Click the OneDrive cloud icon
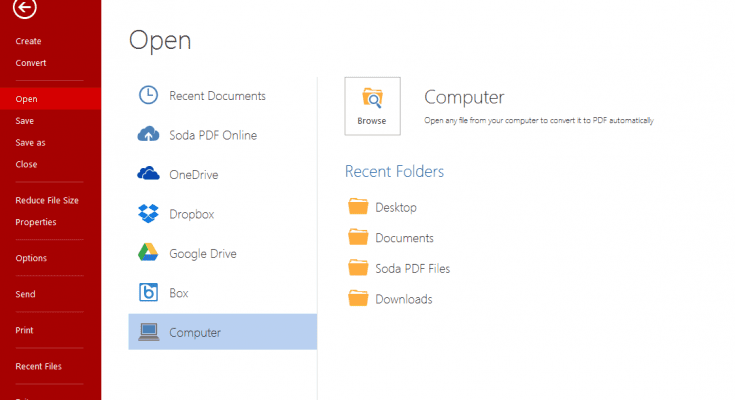The height and width of the screenshot is (400, 735). pyautogui.click(x=148, y=174)
